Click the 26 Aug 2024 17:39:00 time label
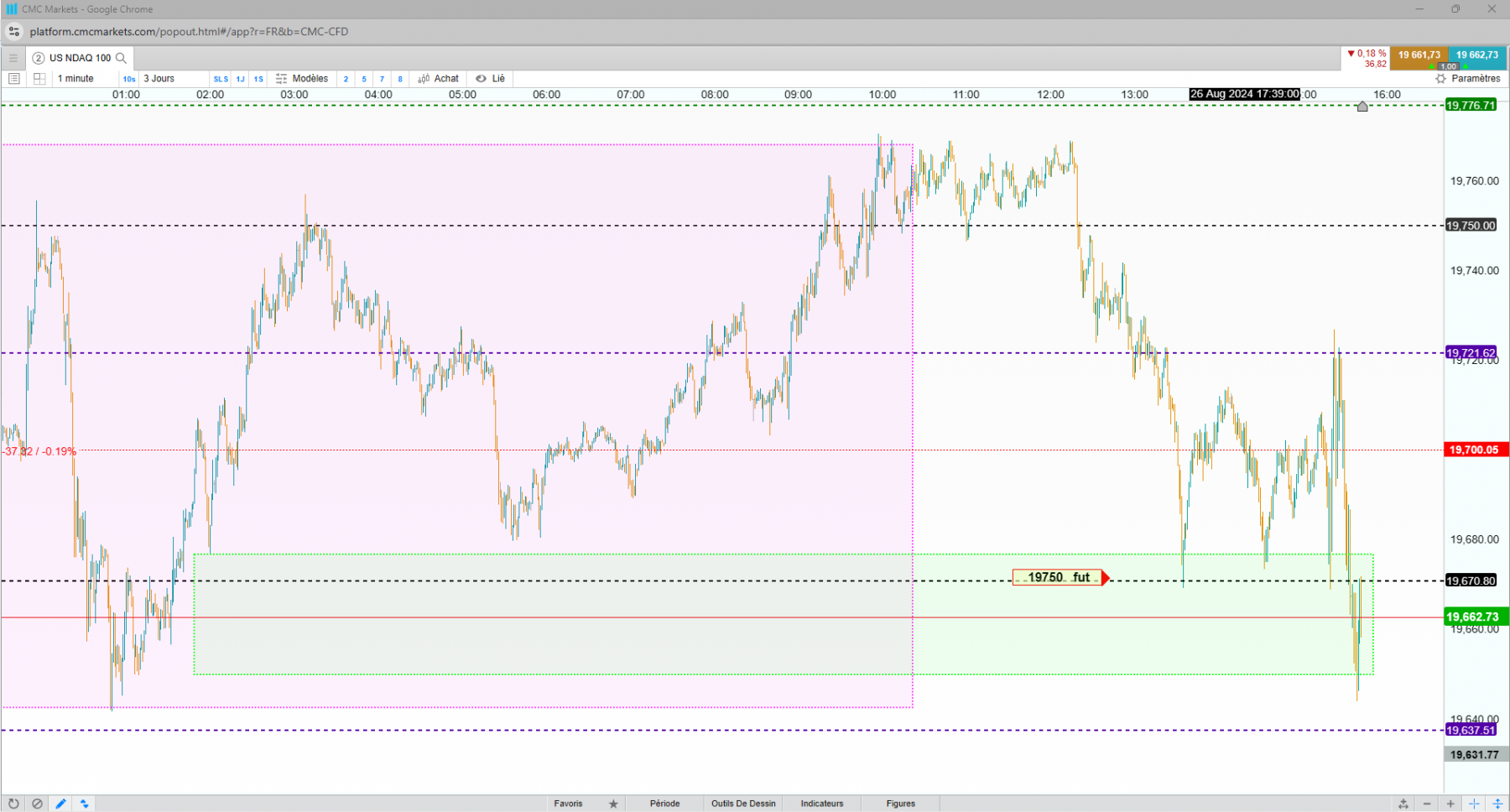Viewport: 1510px width, 812px height. pyautogui.click(x=1245, y=94)
